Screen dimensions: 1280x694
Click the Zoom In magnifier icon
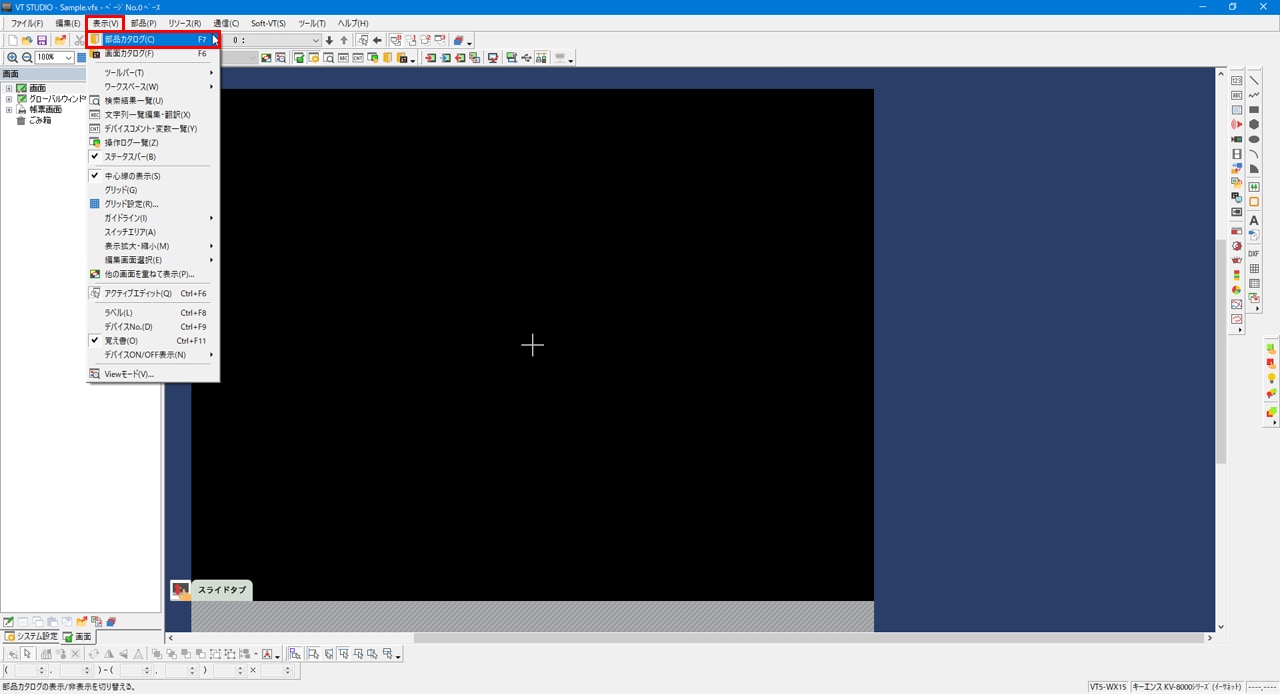[12, 58]
